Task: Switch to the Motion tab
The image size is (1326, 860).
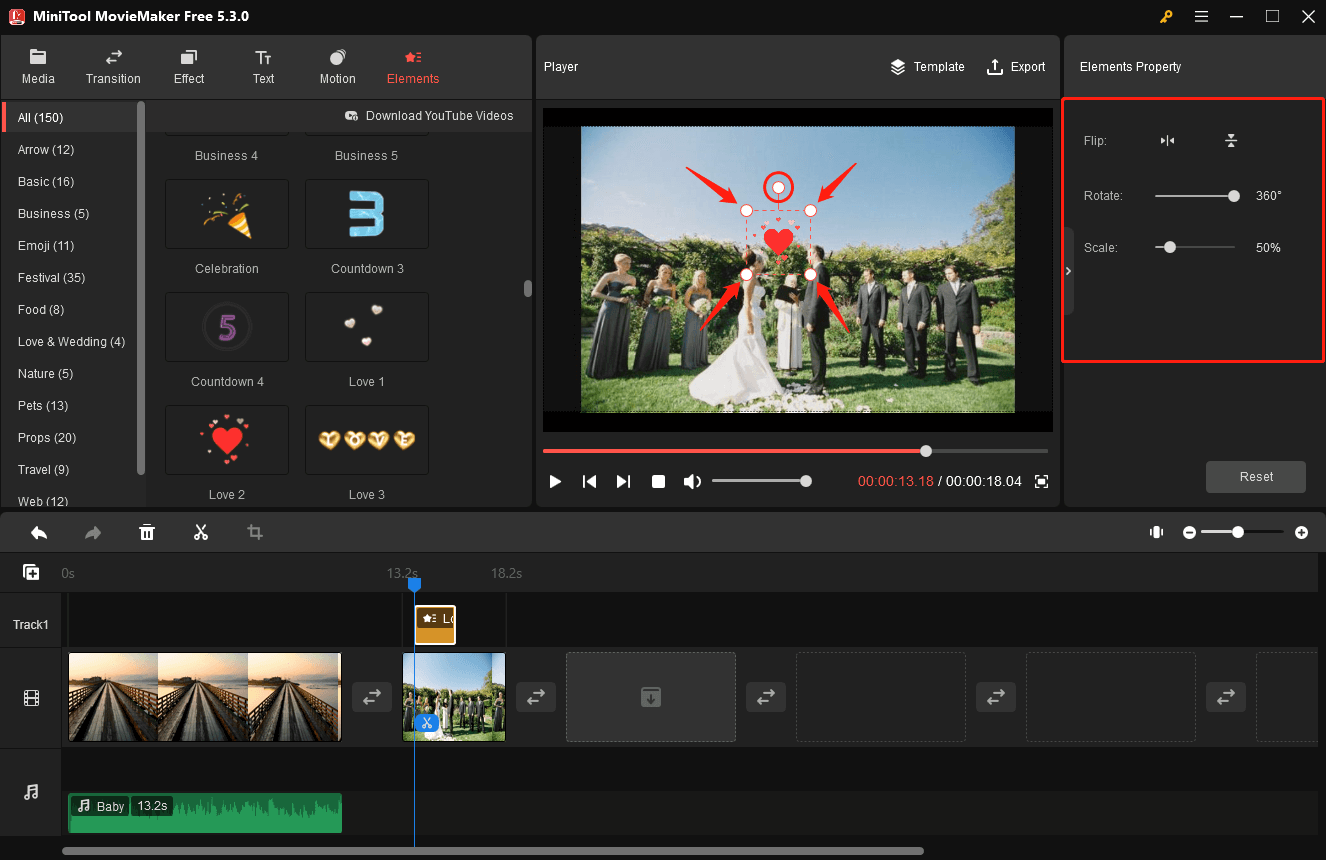Action: pos(337,67)
